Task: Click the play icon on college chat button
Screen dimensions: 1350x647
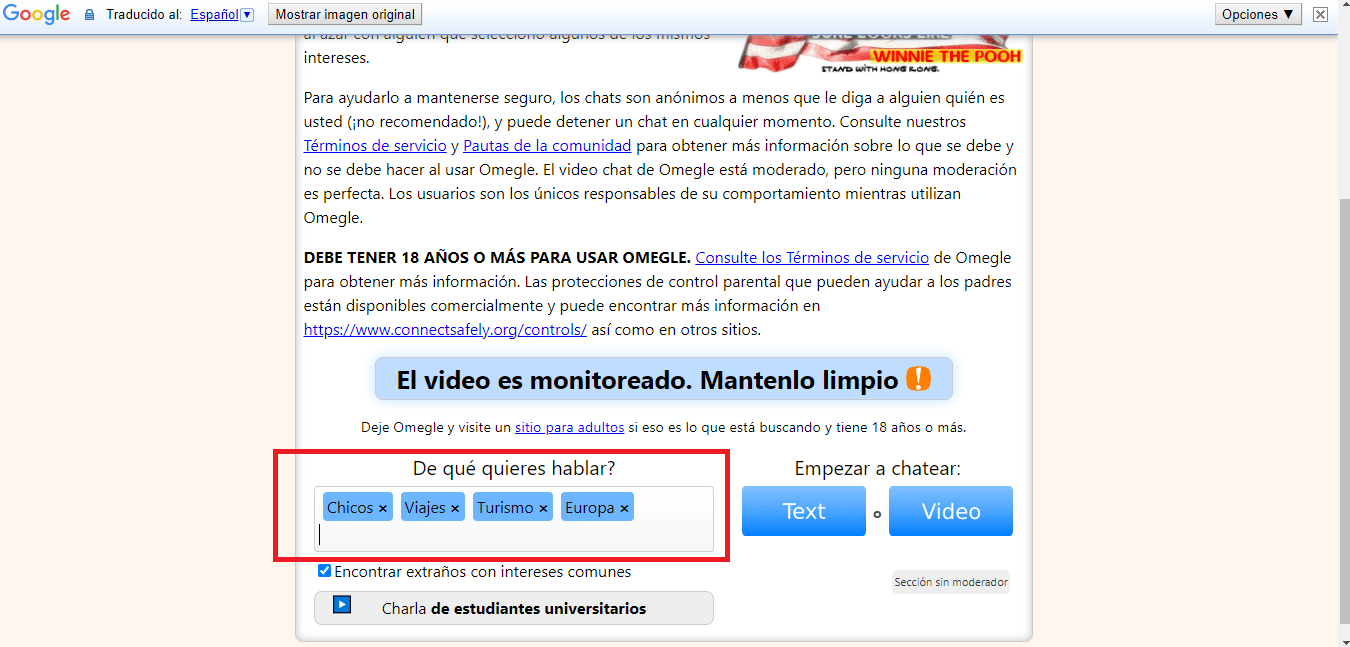Action: tap(342, 604)
